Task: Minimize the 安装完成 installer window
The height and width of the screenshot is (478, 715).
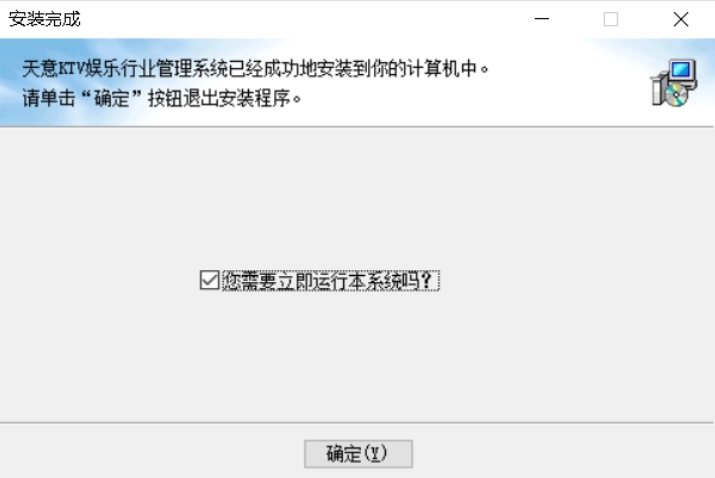Action: tap(541, 19)
